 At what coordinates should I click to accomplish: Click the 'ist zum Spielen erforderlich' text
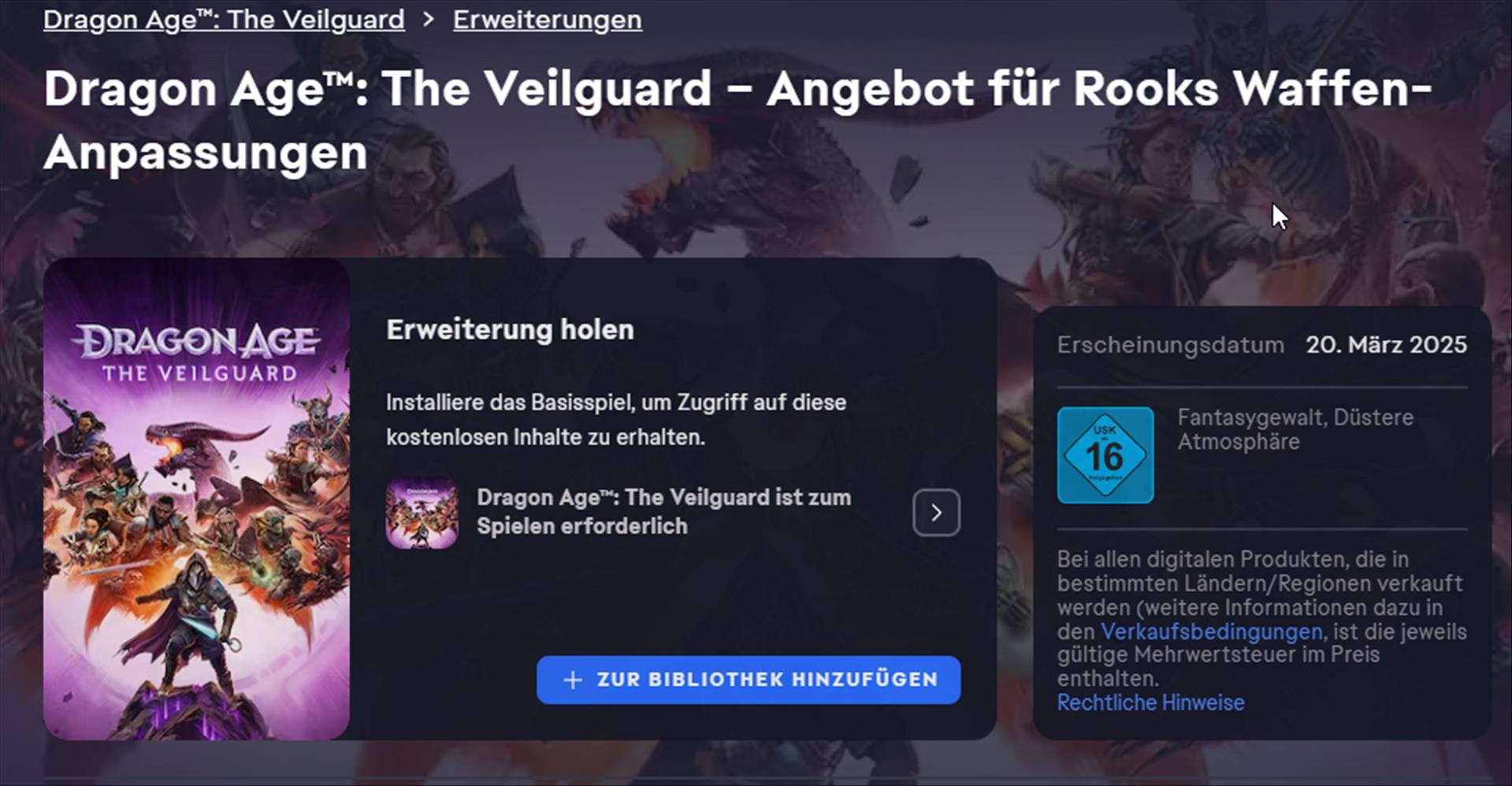663,512
